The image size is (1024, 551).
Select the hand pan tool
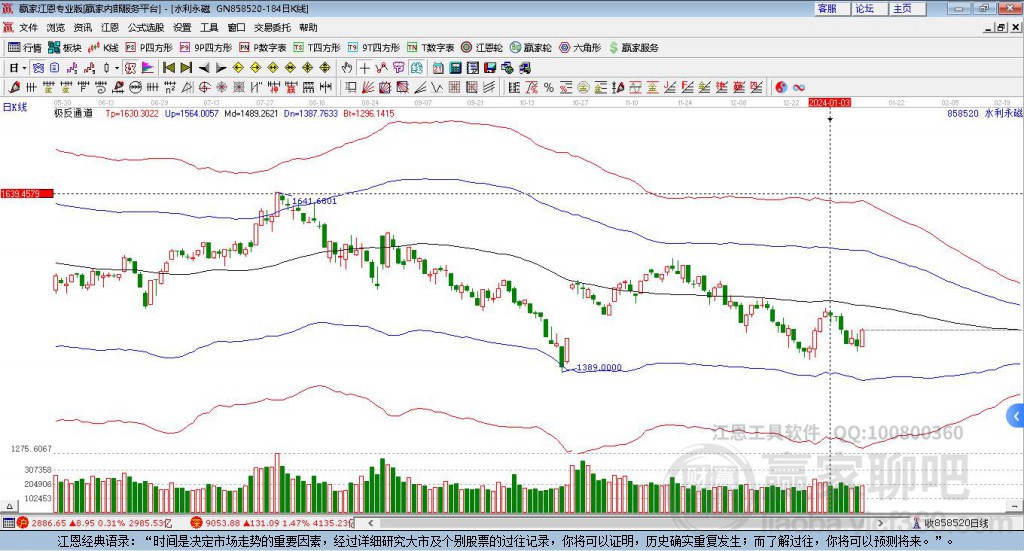click(347, 68)
